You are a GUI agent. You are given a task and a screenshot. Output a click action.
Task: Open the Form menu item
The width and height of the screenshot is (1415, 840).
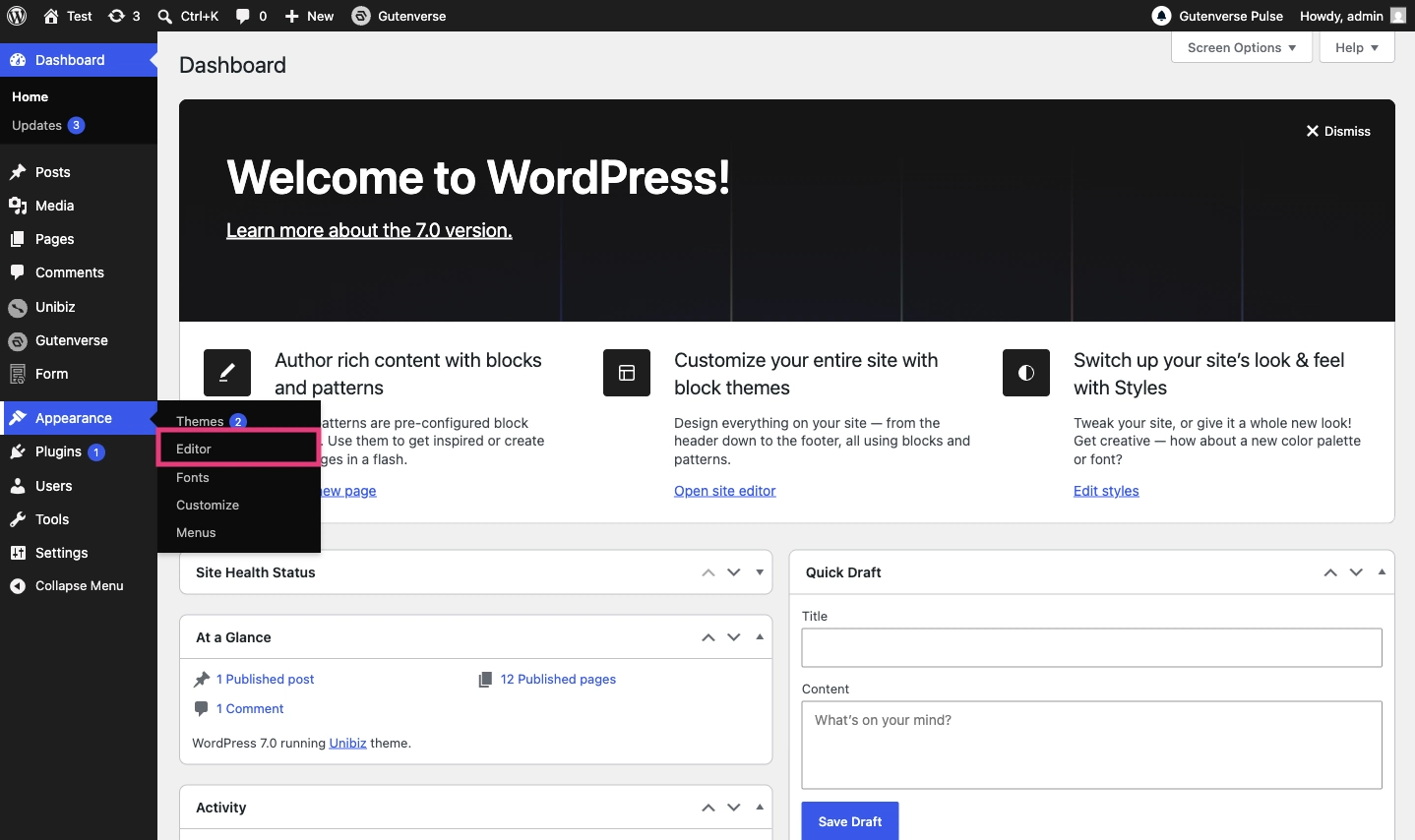pos(79,374)
